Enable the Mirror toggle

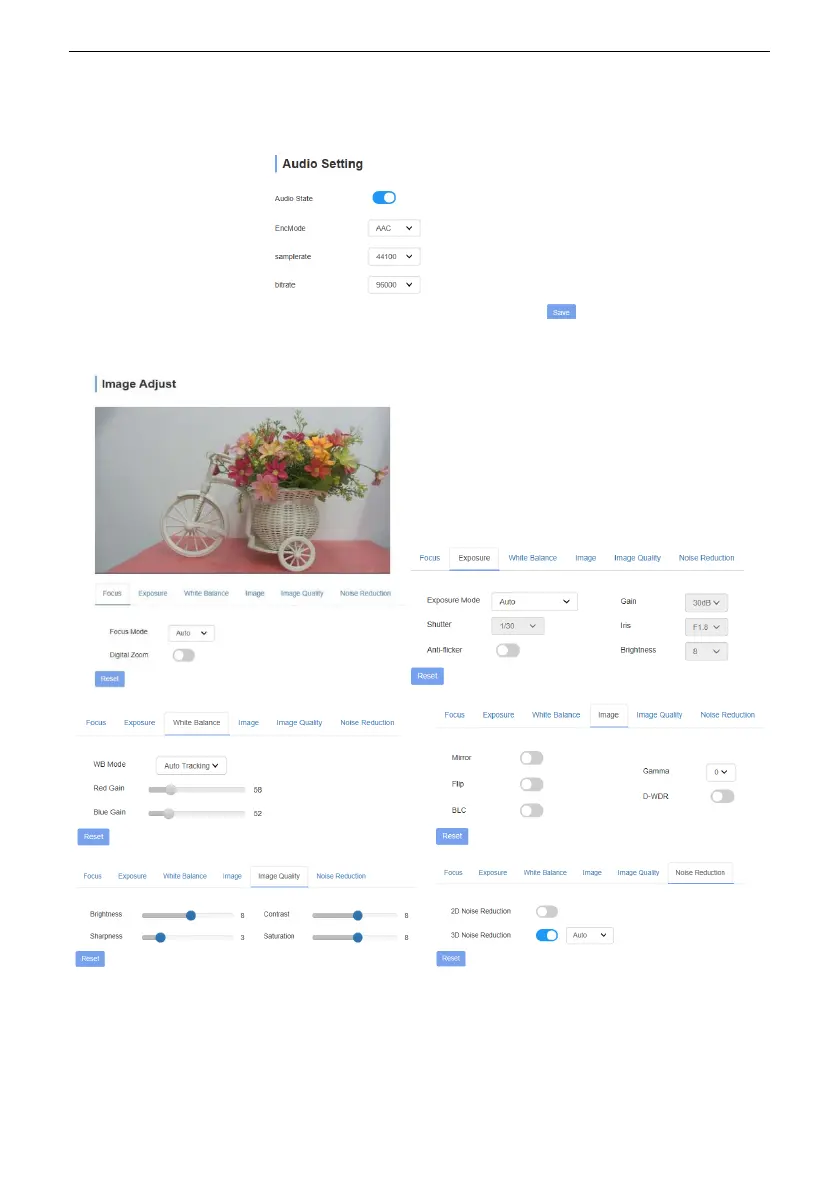[531, 759]
